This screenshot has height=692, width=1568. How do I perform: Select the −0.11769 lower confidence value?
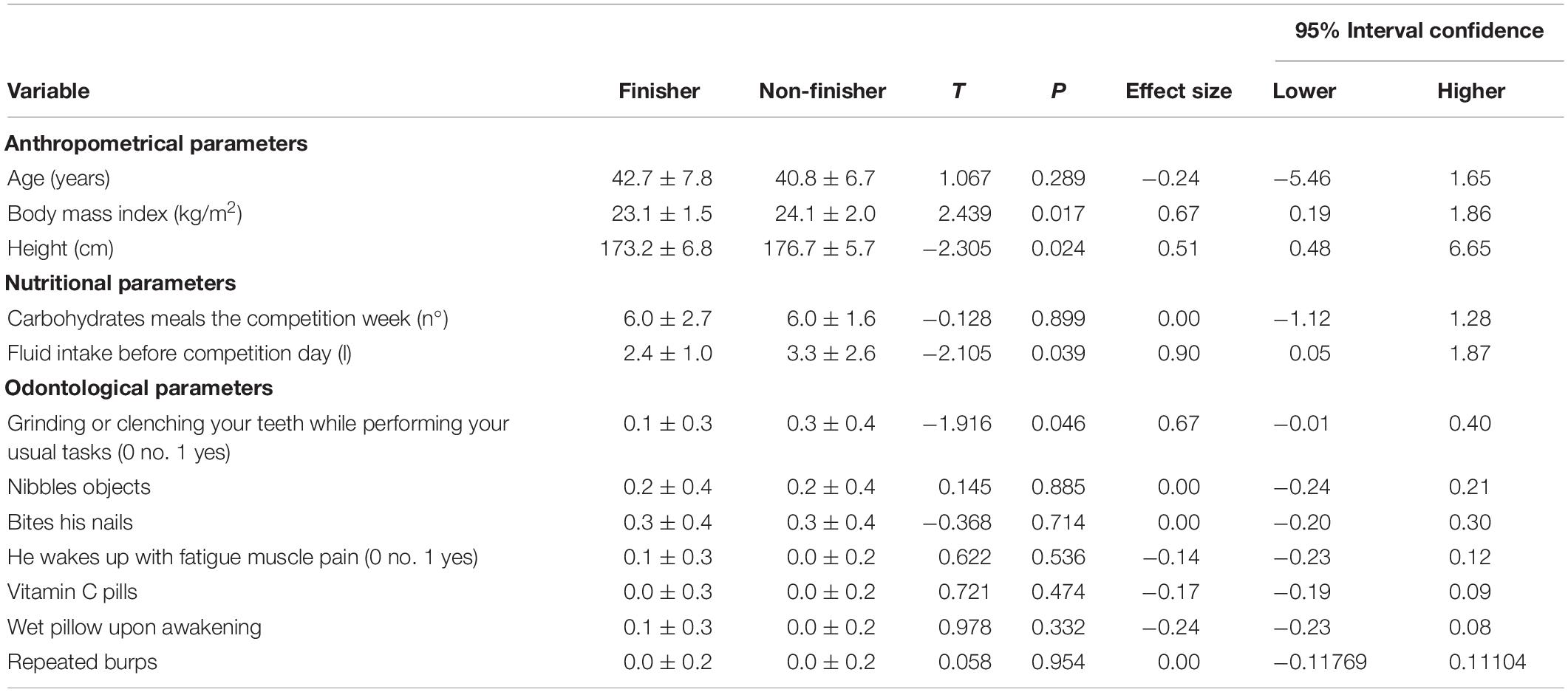coord(1320,662)
